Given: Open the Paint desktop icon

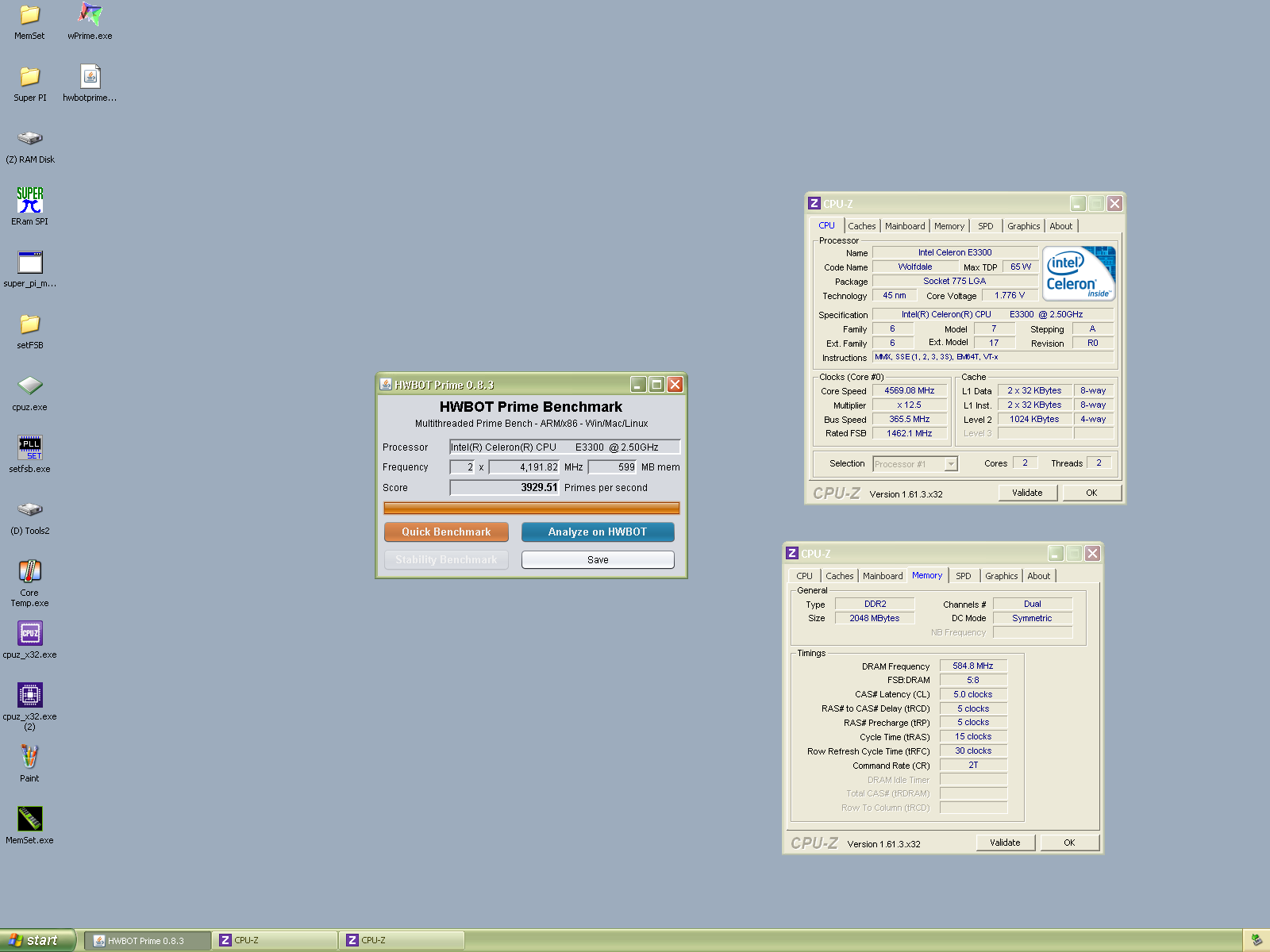Looking at the screenshot, I should pyautogui.click(x=29, y=757).
